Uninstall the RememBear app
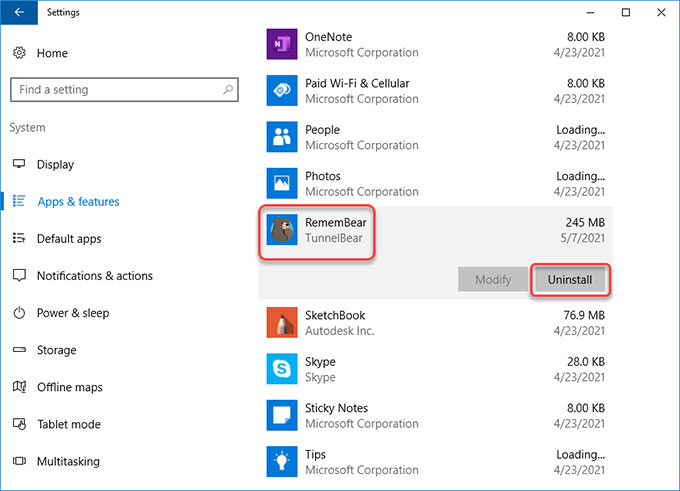This screenshot has height=491, width=680. (x=570, y=280)
